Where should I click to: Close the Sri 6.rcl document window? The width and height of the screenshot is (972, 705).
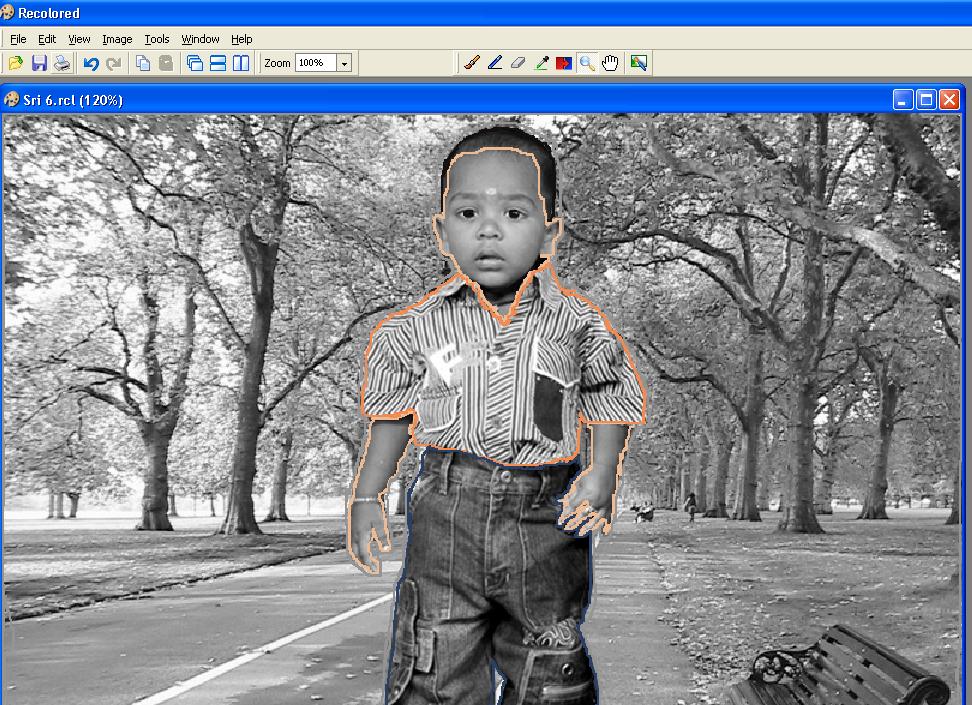pyautogui.click(x=949, y=100)
